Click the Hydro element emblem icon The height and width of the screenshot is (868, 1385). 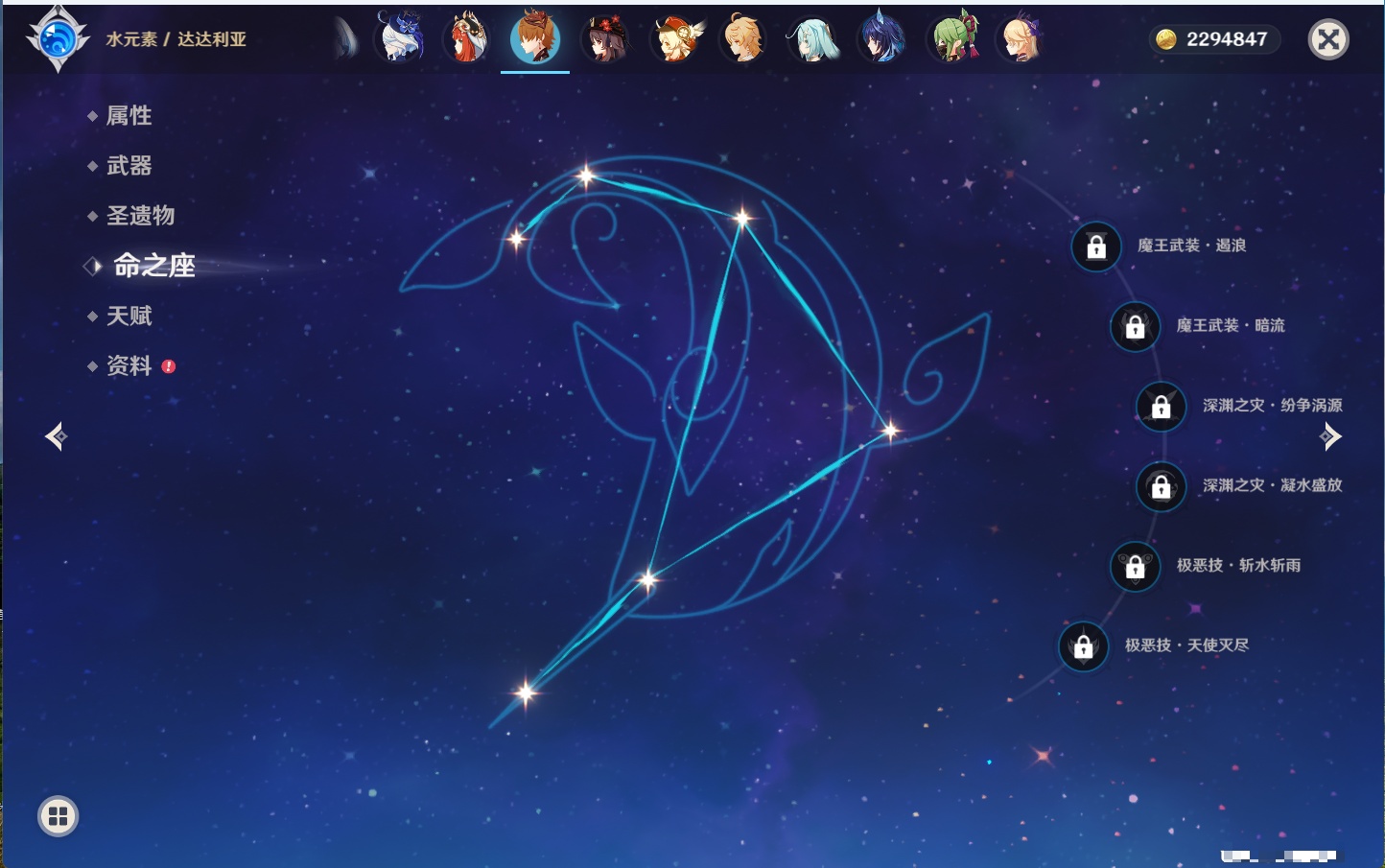tap(58, 39)
